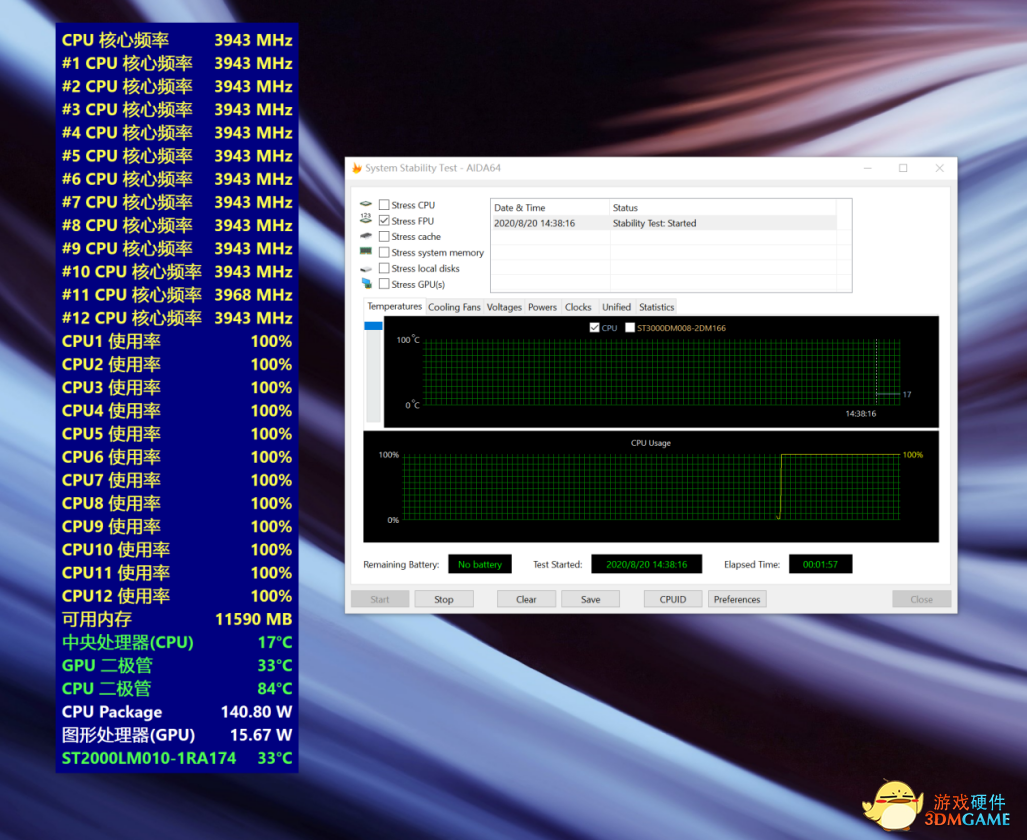
Task: Maximize the System Stability Test window
Action: point(903,168)
